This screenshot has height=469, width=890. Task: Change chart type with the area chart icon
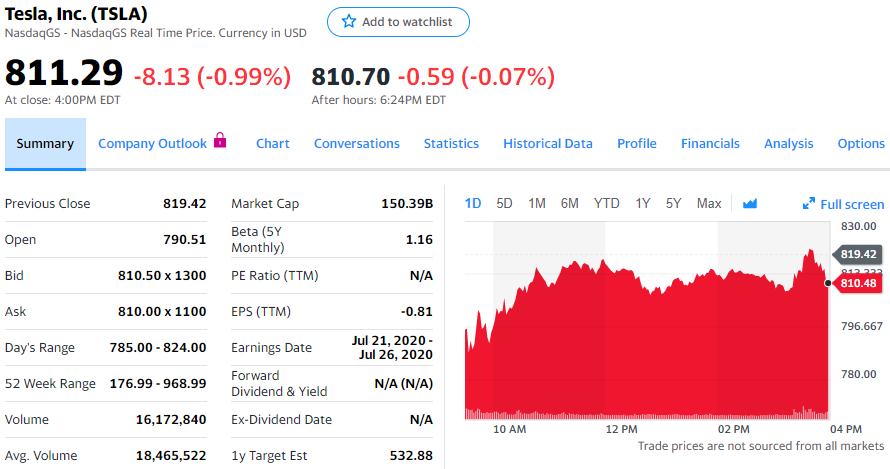click(x=750, y=204)
